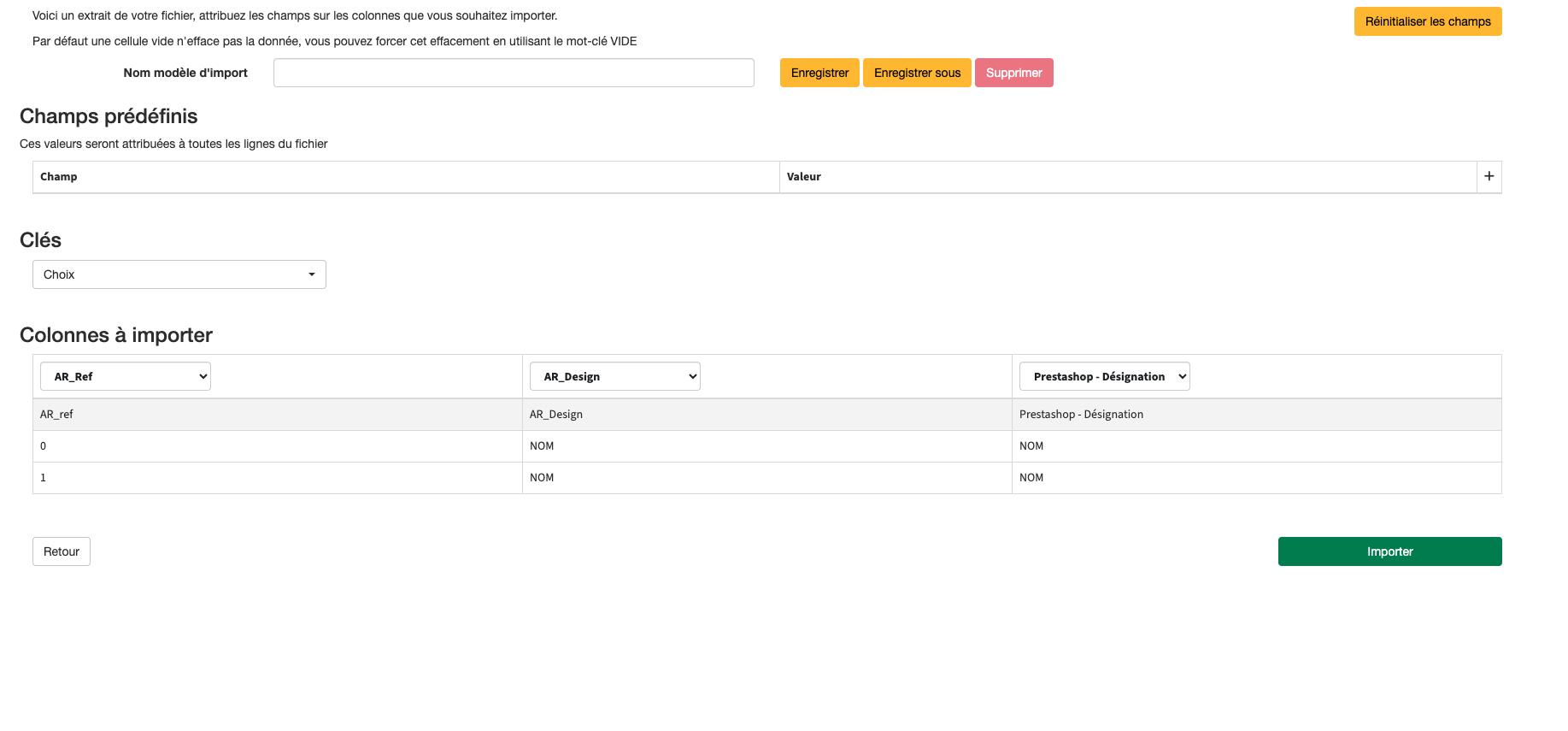Click the Réinitialiser les champs button
This screenshot has height=731, width=1568.
(x=1427, y=21)
